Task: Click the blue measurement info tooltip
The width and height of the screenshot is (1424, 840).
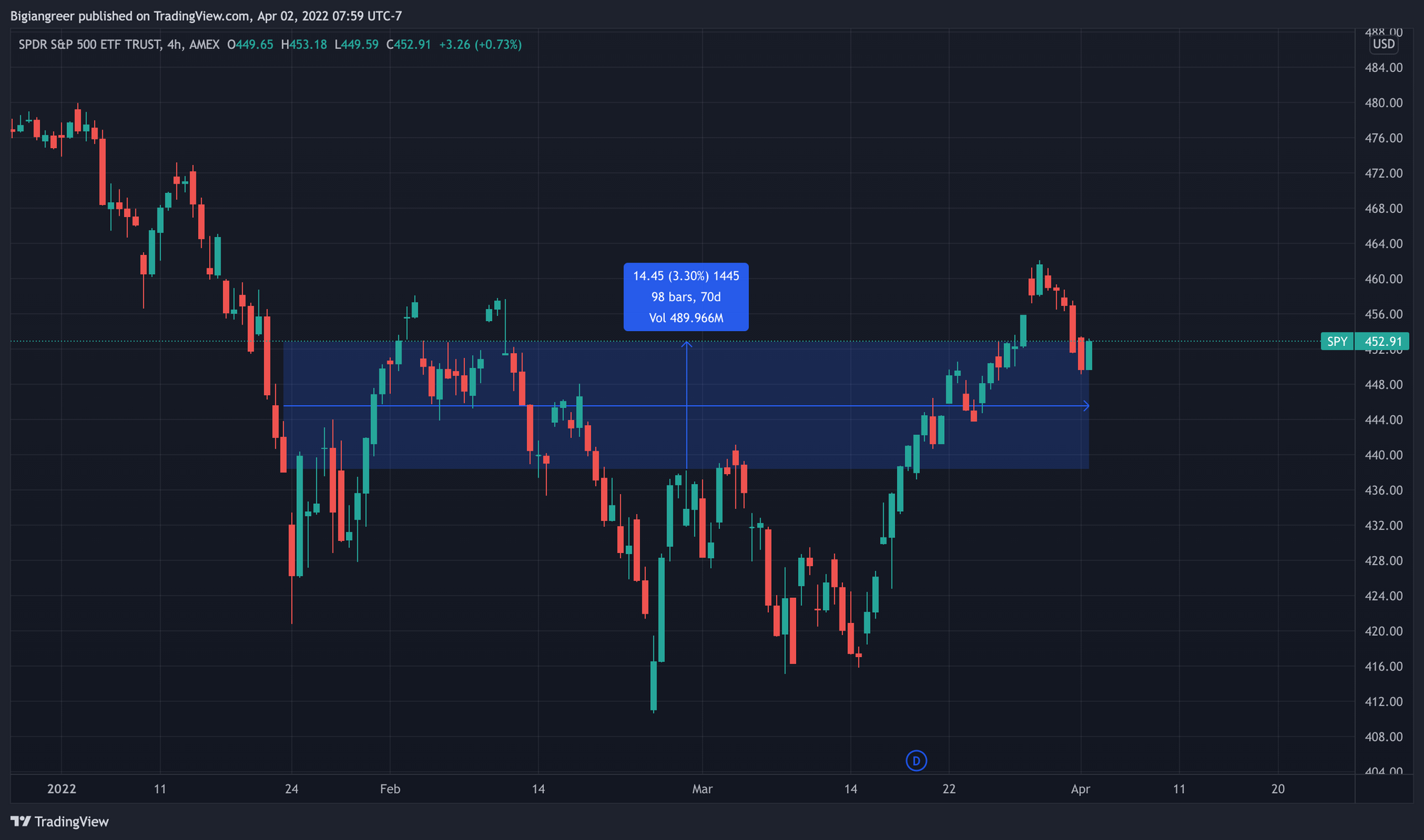Action: pos(686,297)
